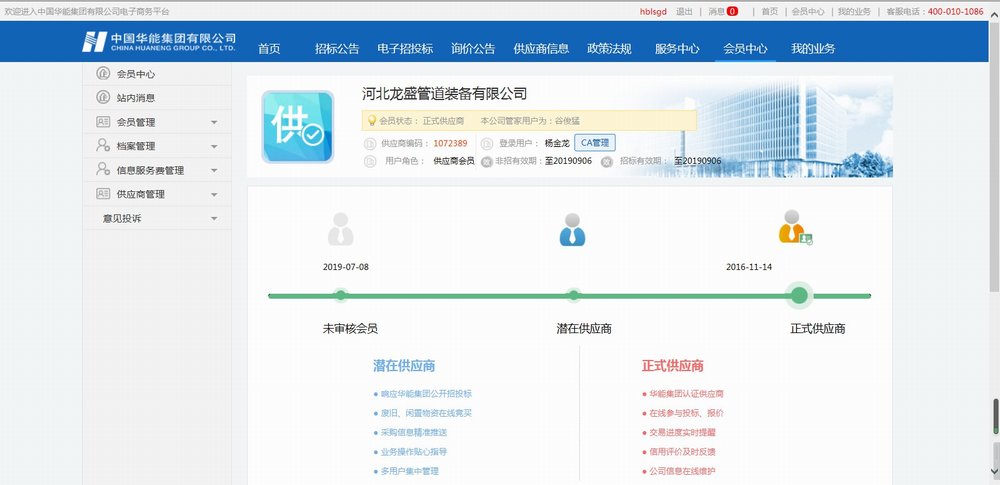The height and width of the screenshot is (485, 1000).
Task: Click the icon beside 非招有效期
Action: pyautogui.click(x=487, y=161)
